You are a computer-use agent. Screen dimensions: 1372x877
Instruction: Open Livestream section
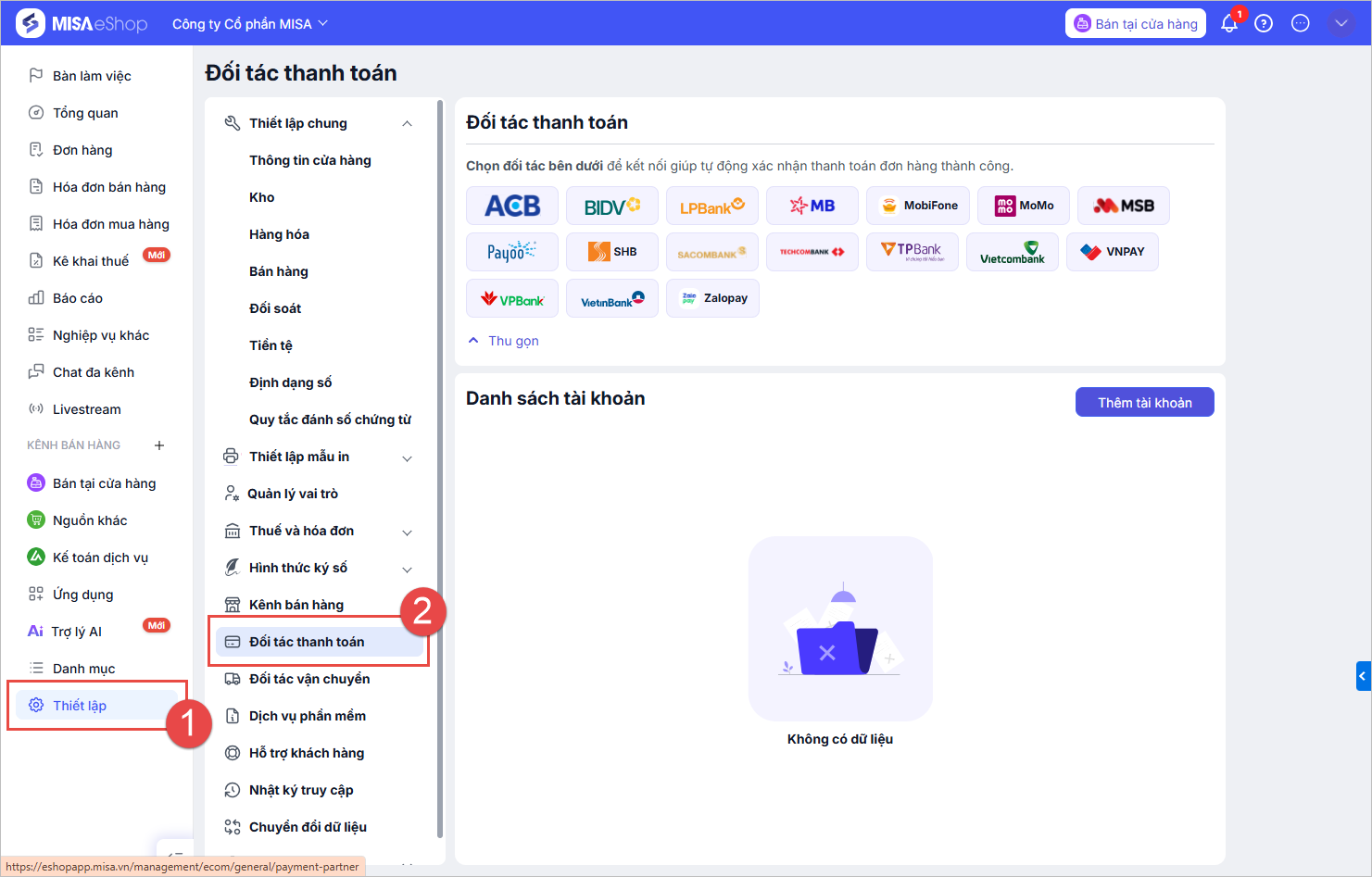click(x=87, y=409)
